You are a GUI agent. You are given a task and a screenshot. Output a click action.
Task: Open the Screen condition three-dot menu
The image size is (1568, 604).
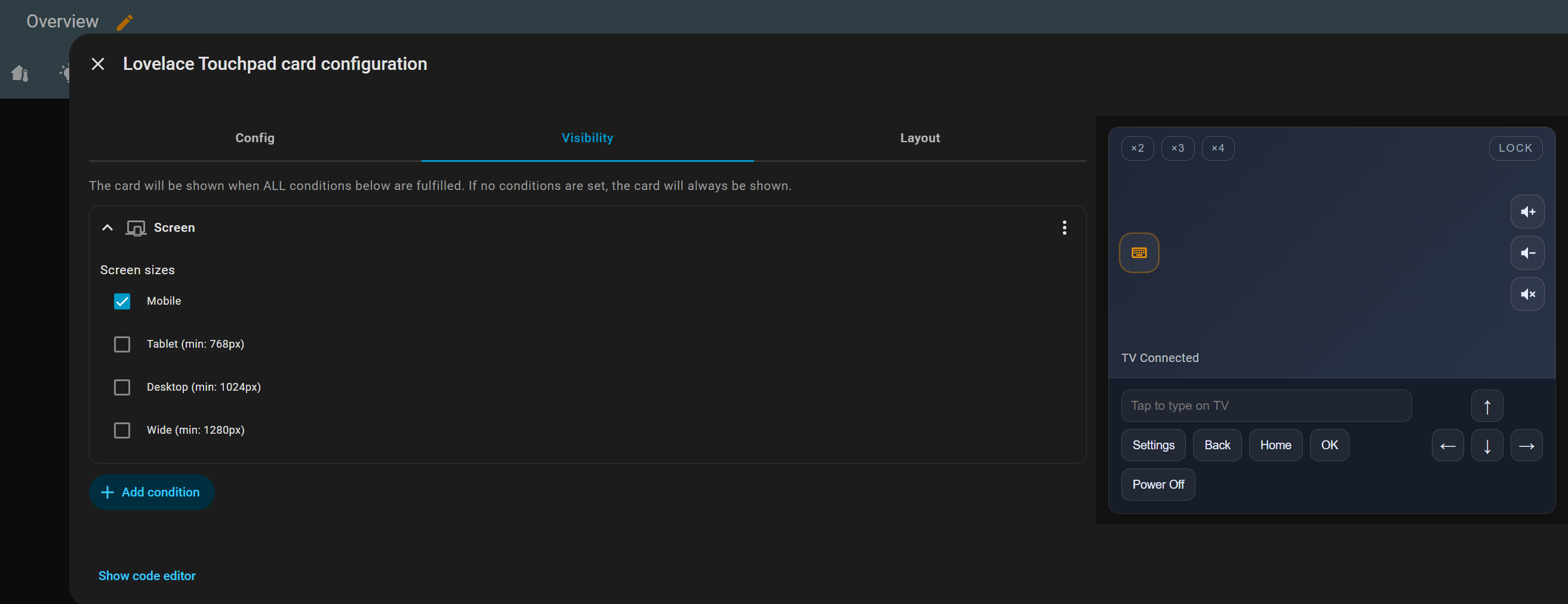[1064, 228]
